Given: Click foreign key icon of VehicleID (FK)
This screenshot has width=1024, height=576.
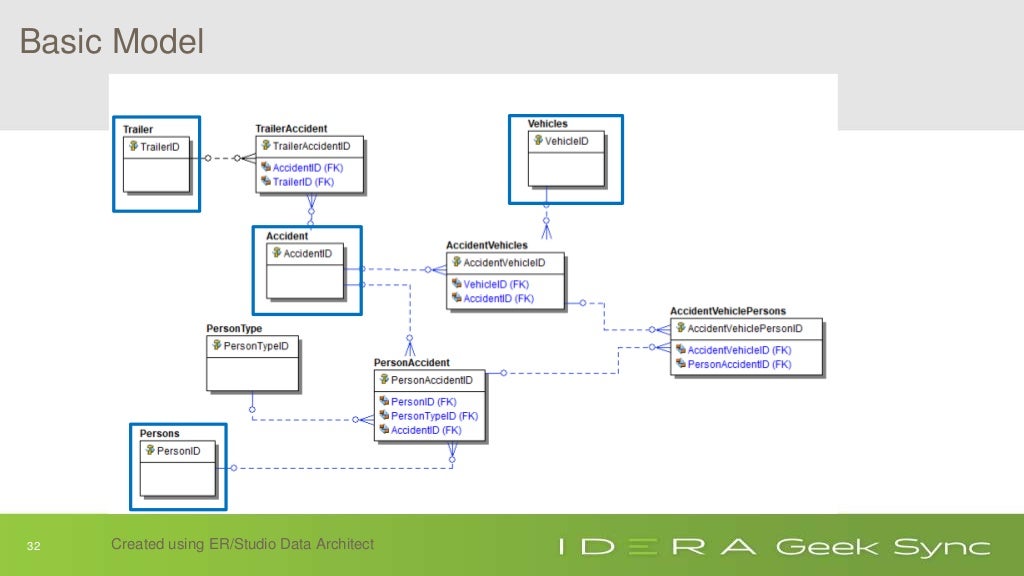Looking at the screenshot, I should point(456,284).
